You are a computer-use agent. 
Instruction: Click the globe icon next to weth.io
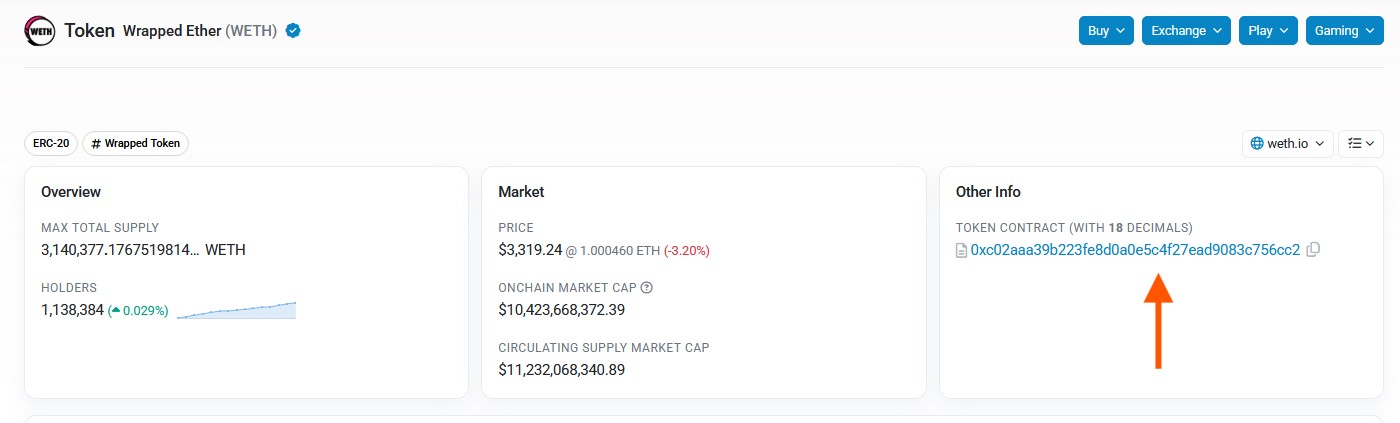pos(1257,144)
